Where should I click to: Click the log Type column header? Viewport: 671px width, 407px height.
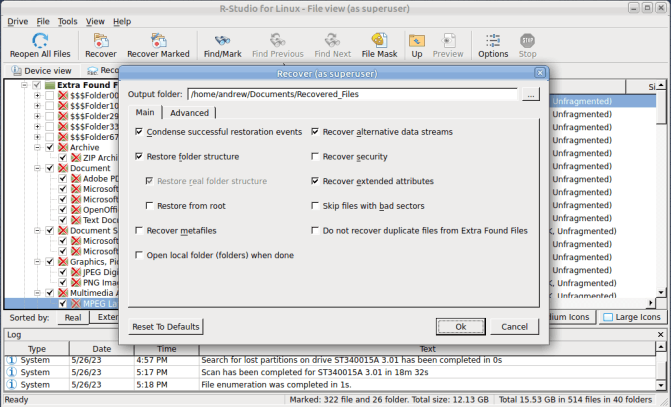click(37, 349)
